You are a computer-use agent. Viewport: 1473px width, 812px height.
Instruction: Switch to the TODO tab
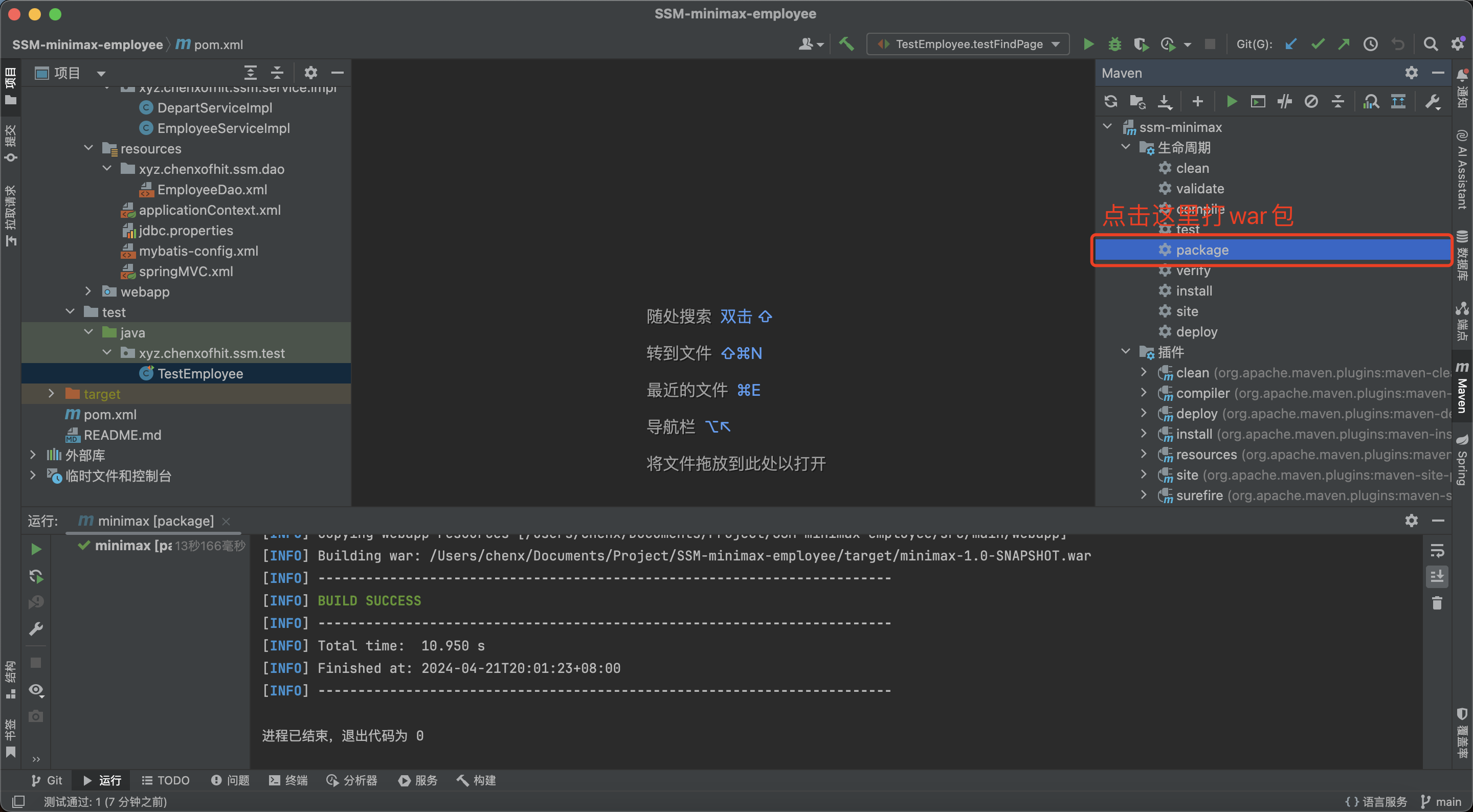click(166, 780)
